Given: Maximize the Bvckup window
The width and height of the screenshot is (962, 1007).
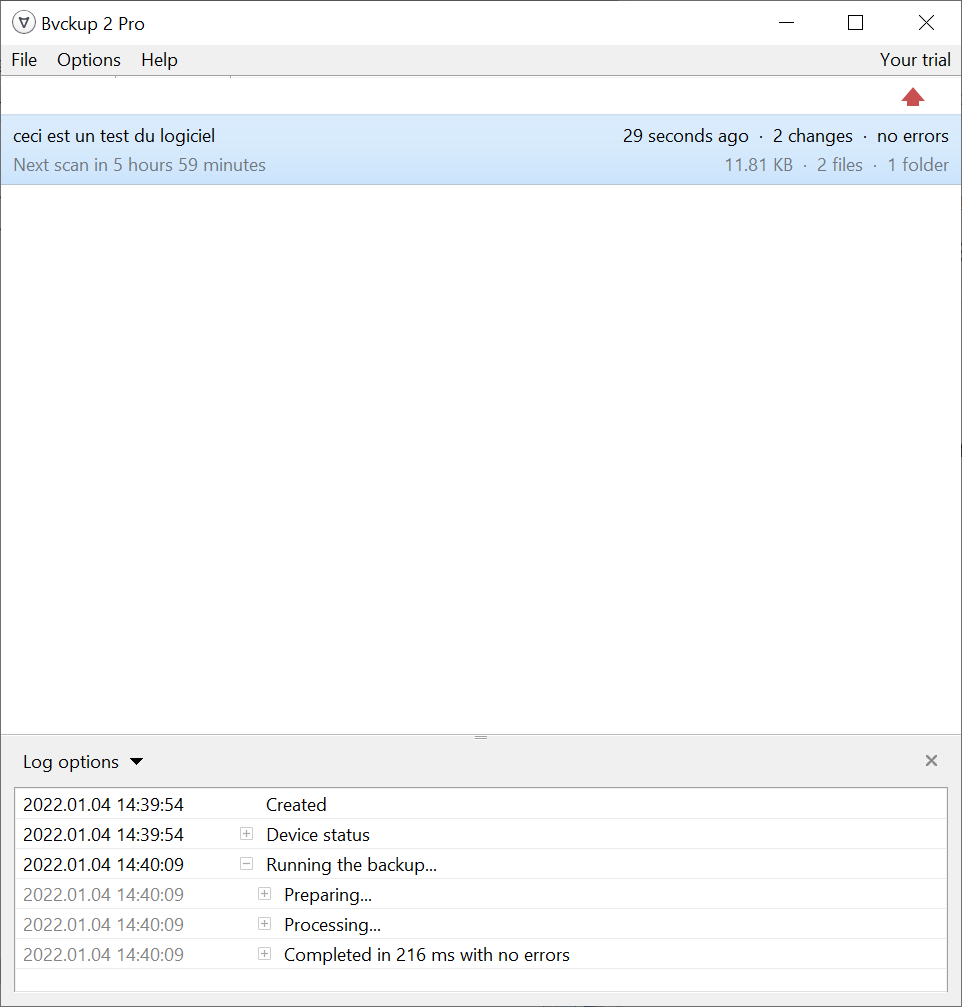Looking at the screenshot, I should 855,23.
